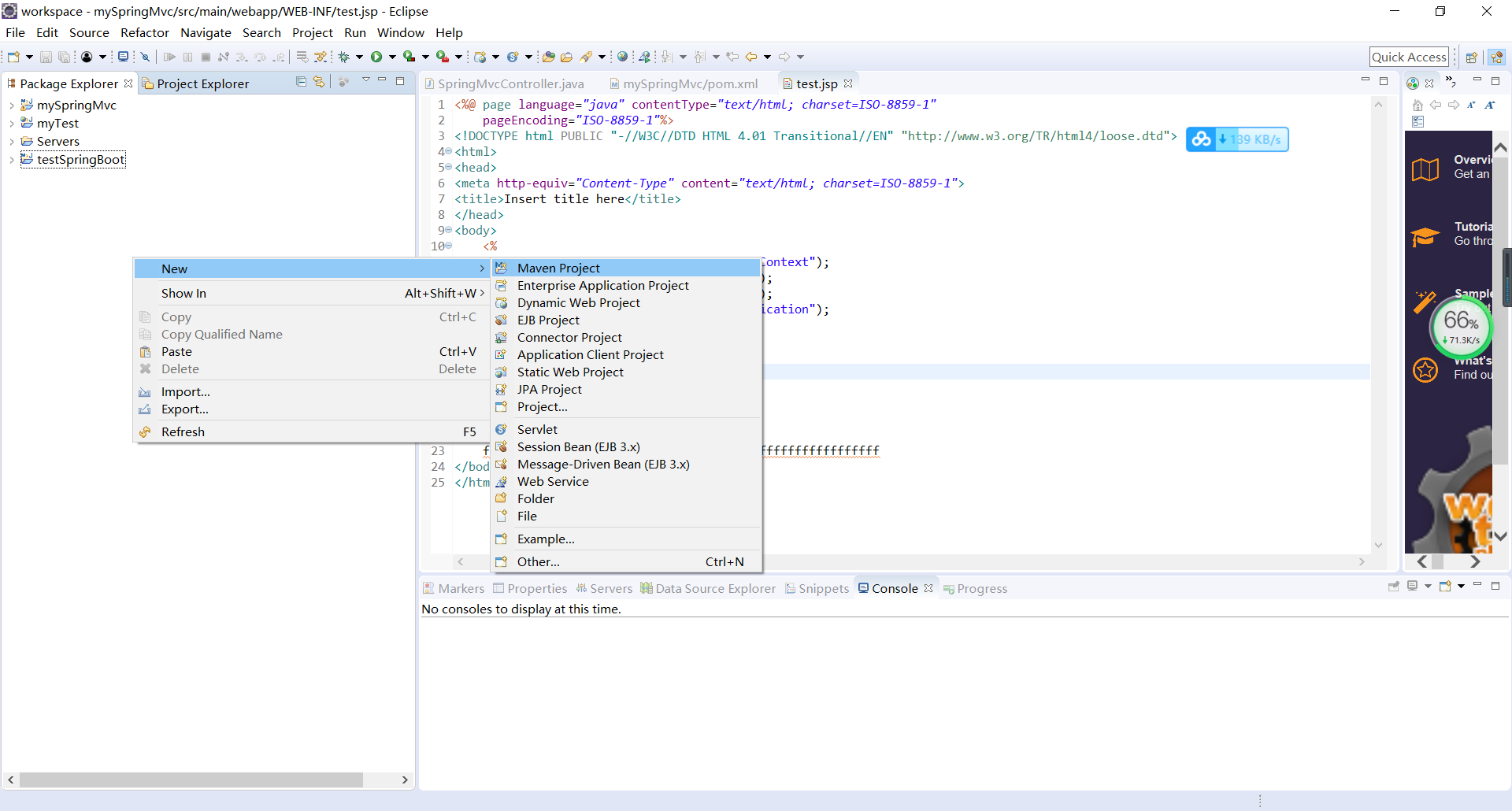Select the Java EE perspective icon

(1496, 57)
